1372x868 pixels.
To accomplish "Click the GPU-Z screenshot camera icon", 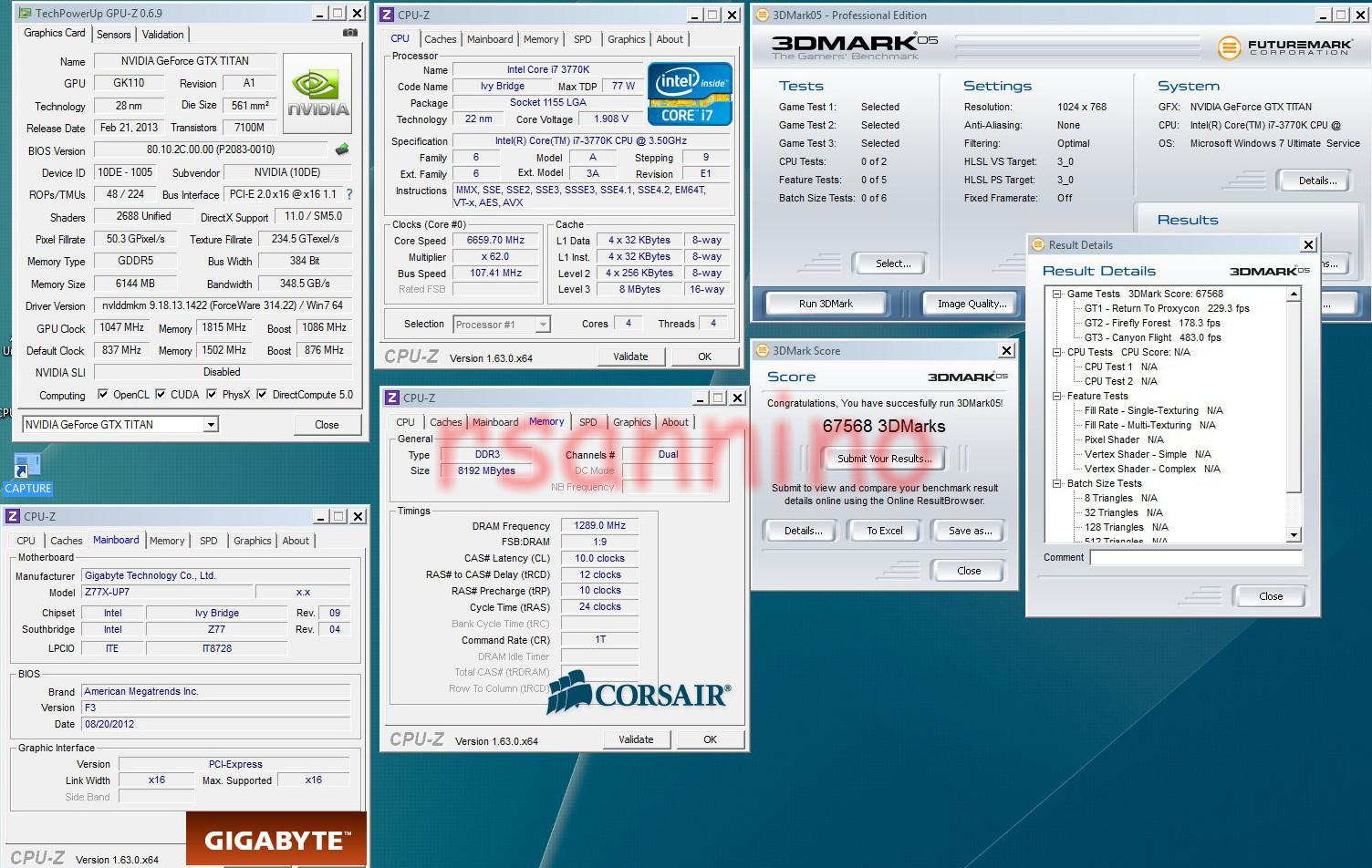I will click(x=350, y=33).
